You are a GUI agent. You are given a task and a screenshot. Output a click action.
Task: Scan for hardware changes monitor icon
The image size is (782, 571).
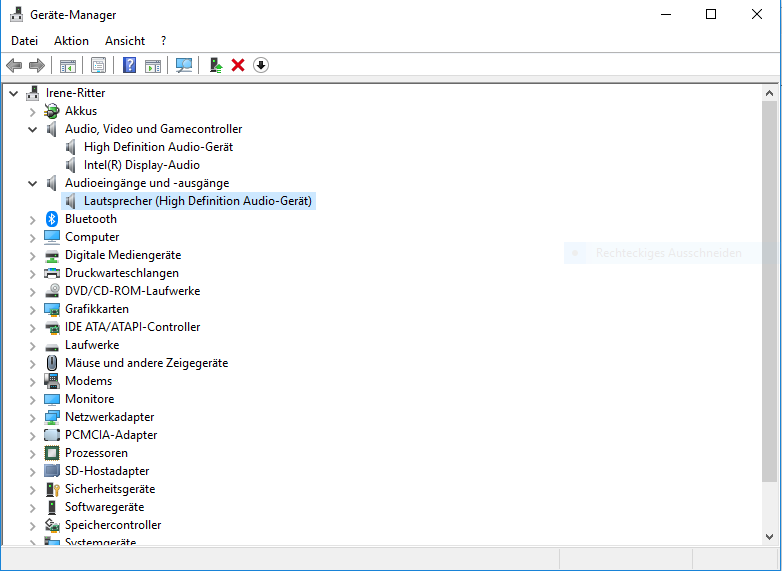pyautogui.click(x=184, y=65)
